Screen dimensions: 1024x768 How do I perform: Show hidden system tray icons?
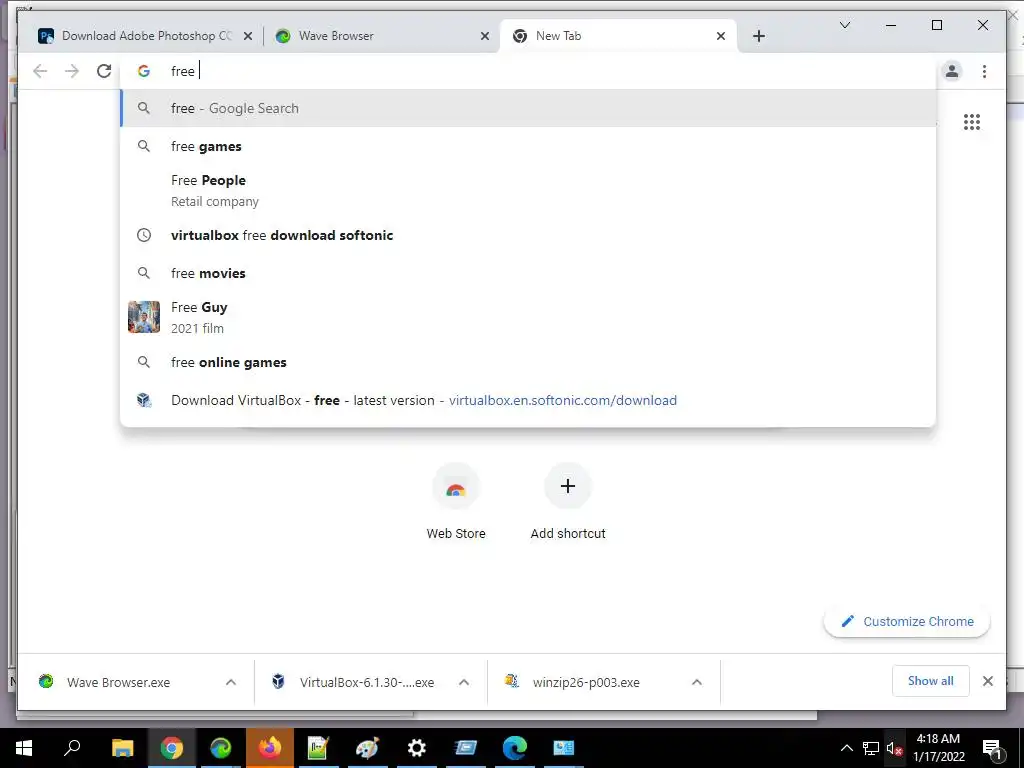click(846, 748)
